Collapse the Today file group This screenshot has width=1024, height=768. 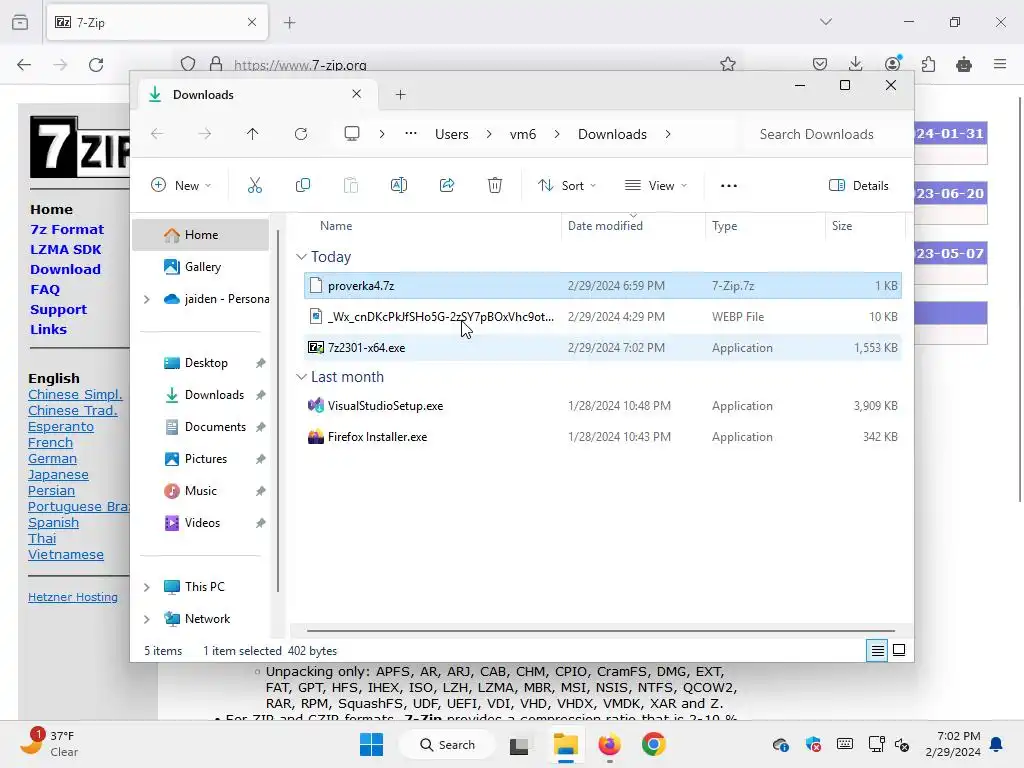tap(301, 257)
